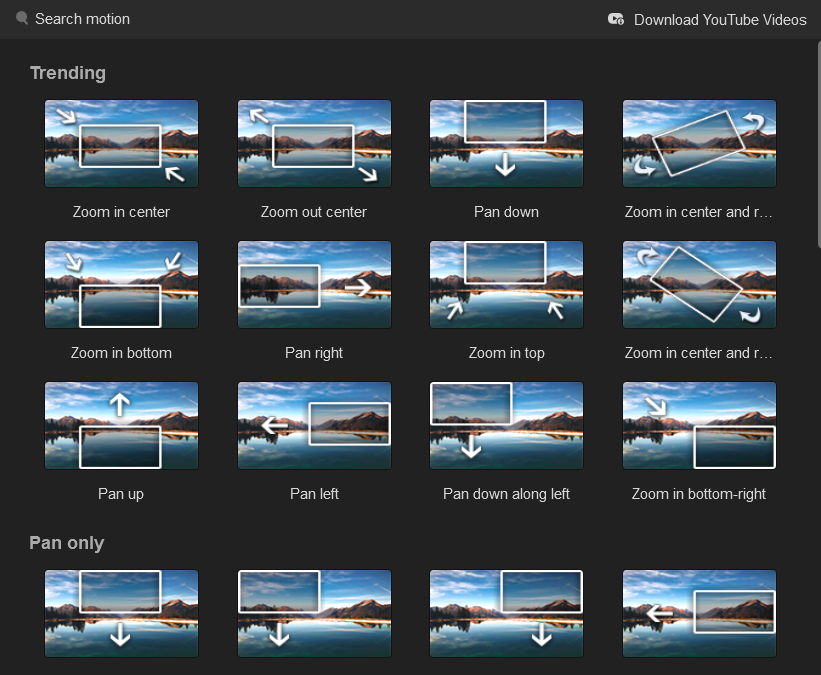The width and height of the screenshot is (821, 675).
Task: Select the Pan up motion thumbnail
Action: point(121,425)
